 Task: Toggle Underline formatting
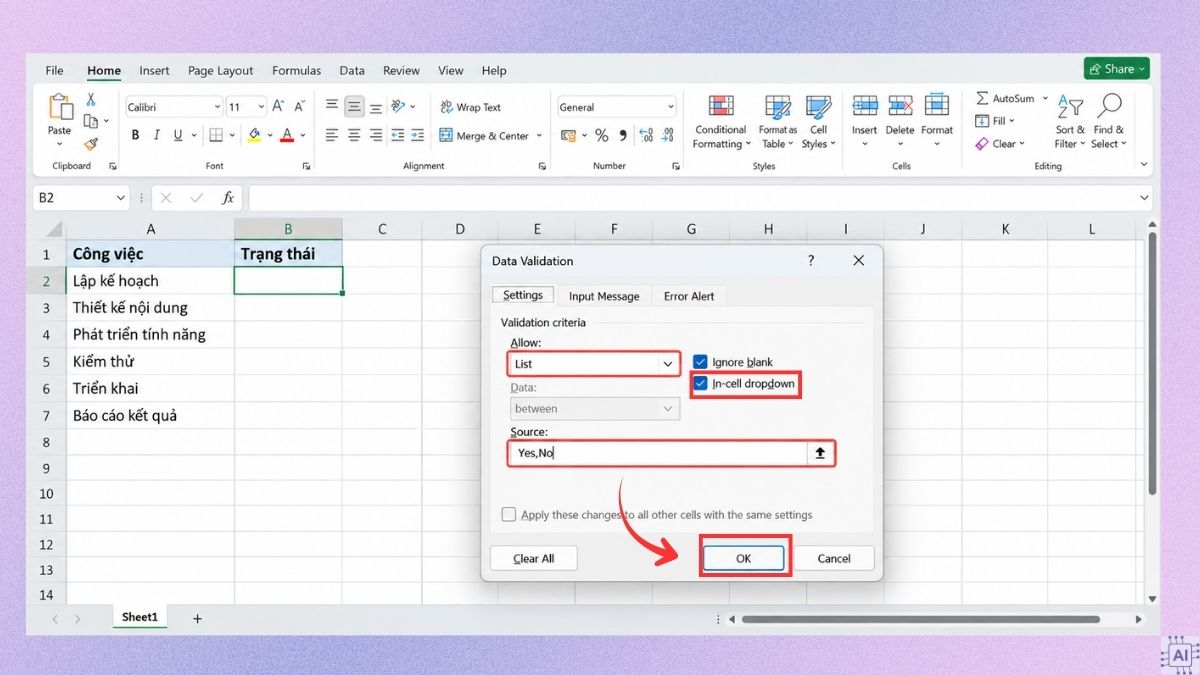coord(179,135)
